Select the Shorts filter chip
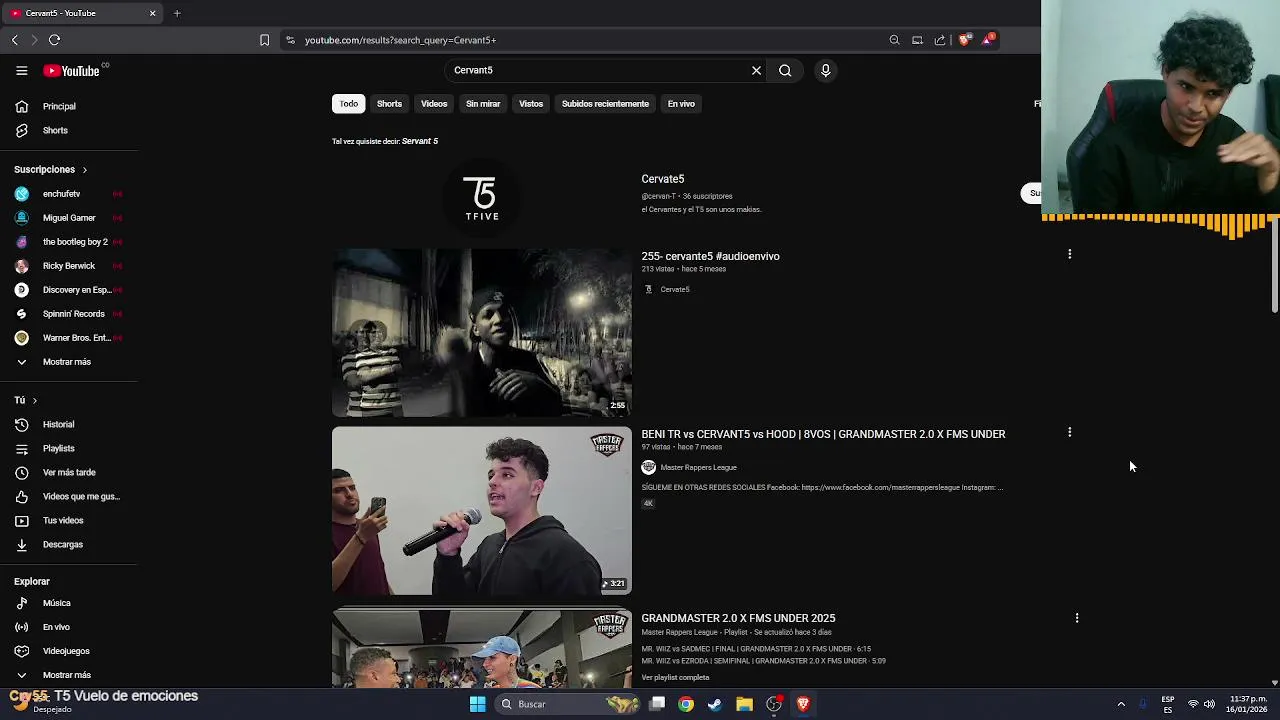This screenshot has width=1280, height=720. pos(389,104)
